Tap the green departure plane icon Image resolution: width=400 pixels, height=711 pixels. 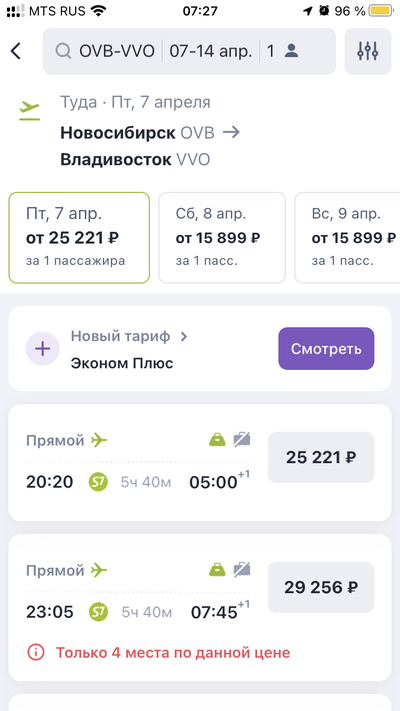(29, 110)
